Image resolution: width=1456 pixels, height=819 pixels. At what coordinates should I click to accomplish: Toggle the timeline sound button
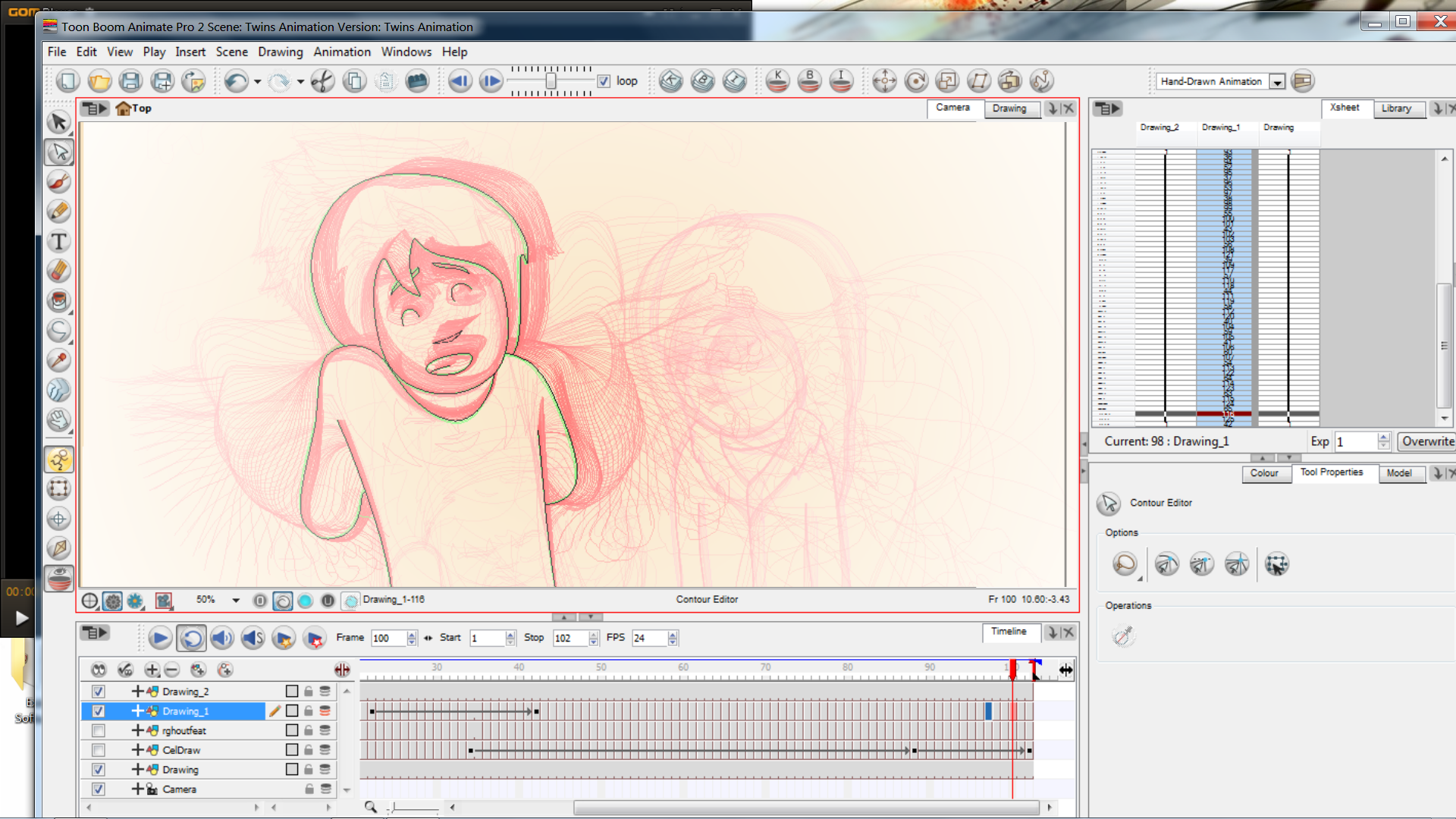tap(222, 639)
